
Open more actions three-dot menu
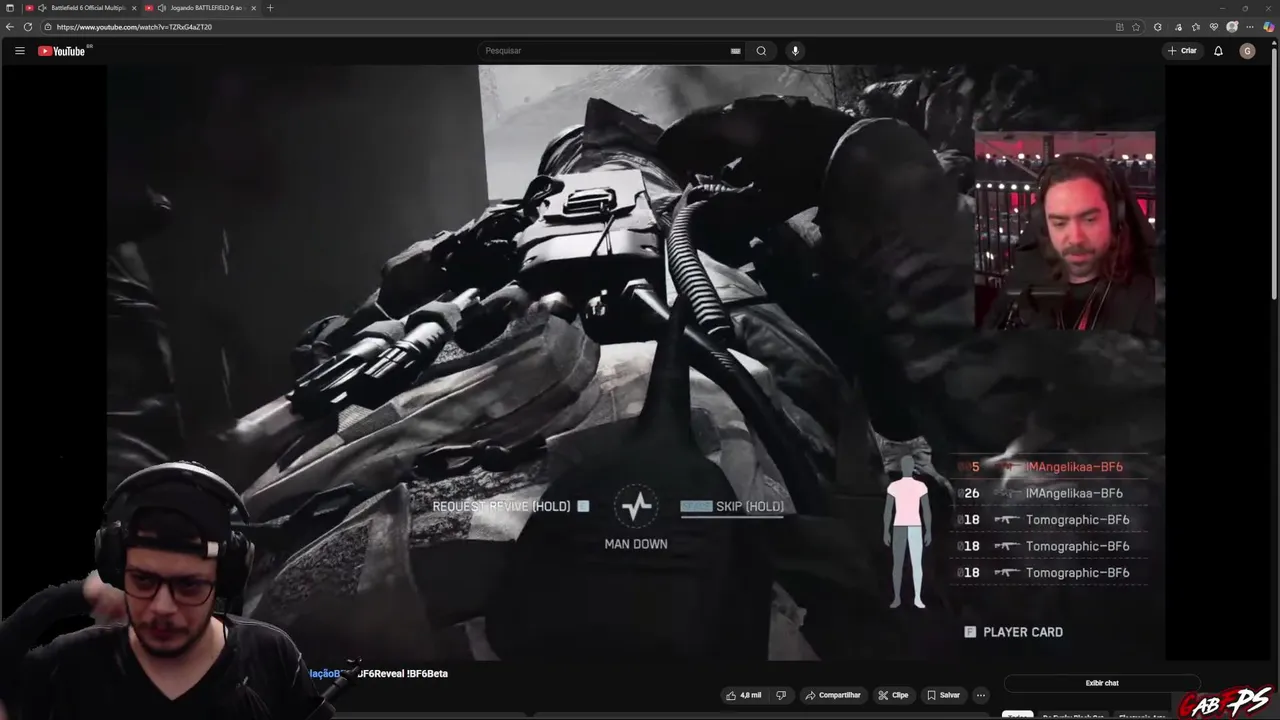point(981,695)
